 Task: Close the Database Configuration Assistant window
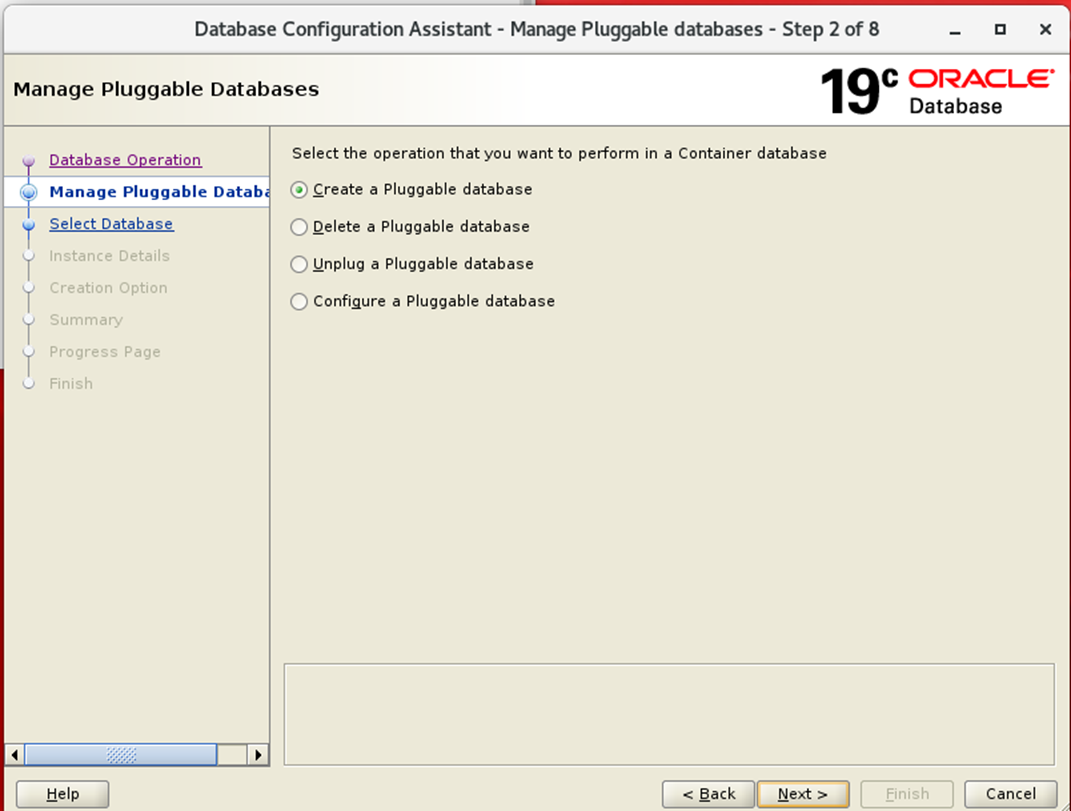click(1045, 29)
